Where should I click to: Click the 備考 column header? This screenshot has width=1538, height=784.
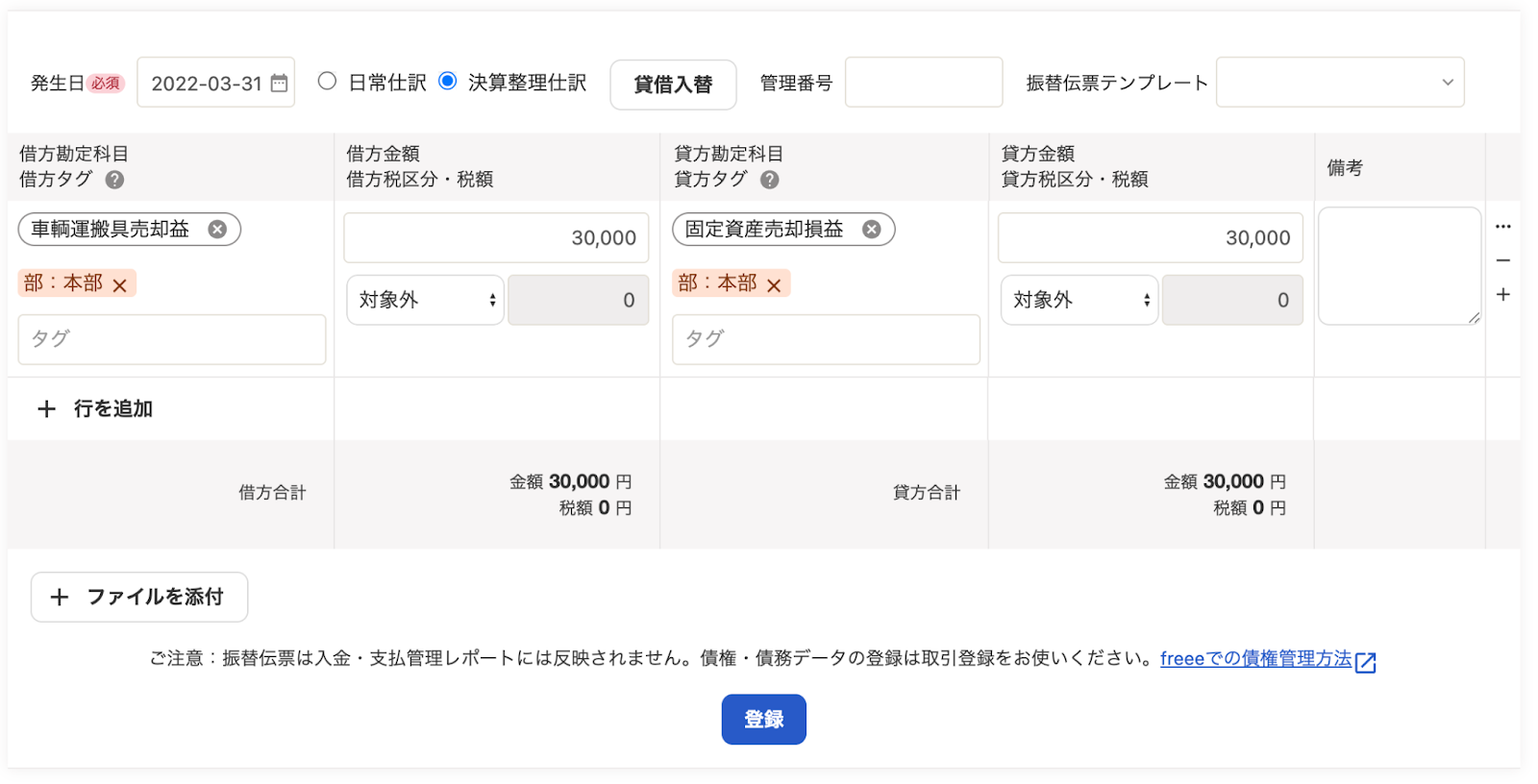point(1345,168)
